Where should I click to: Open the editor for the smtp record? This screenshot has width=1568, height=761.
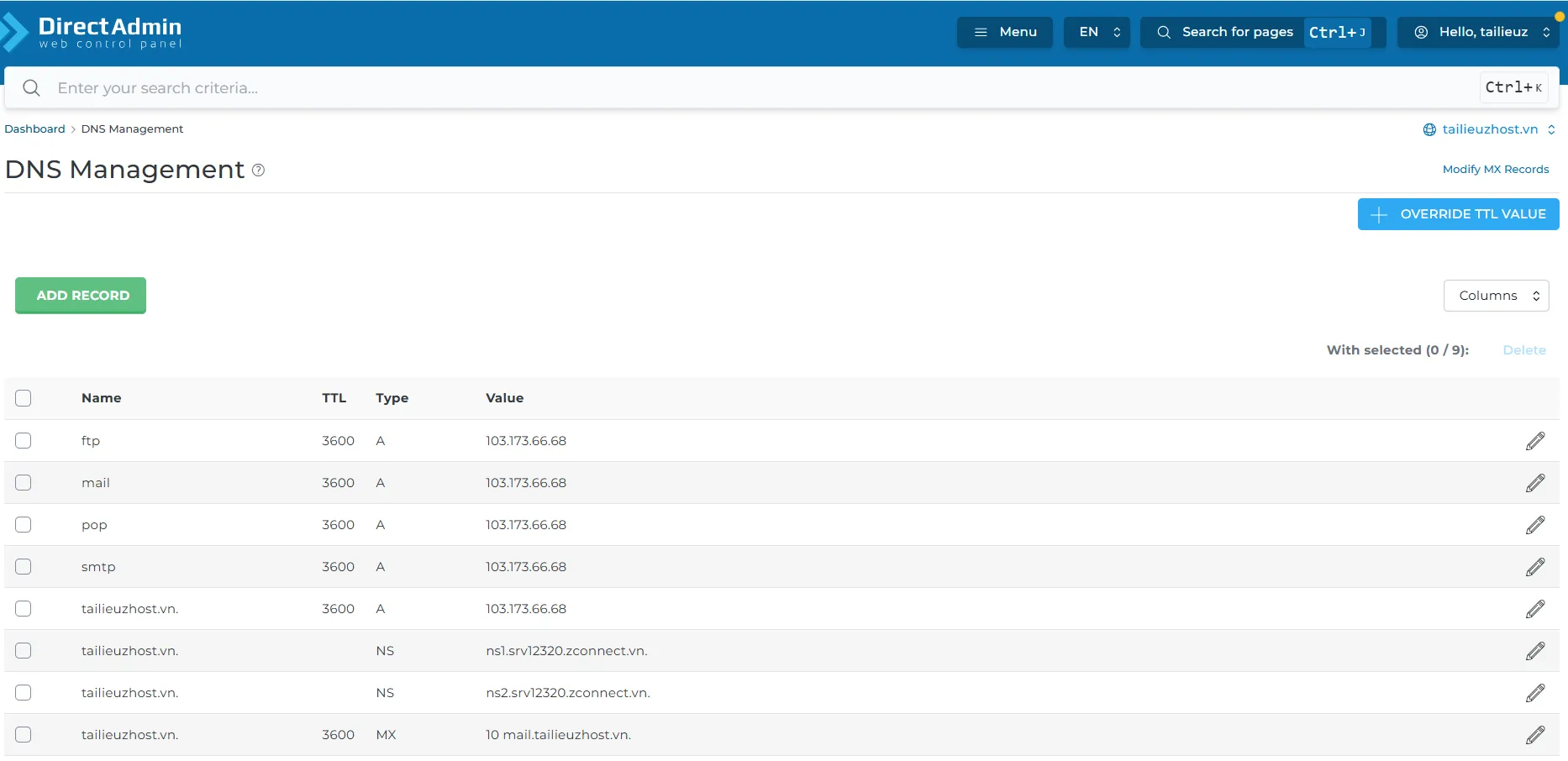(1534, 567)
